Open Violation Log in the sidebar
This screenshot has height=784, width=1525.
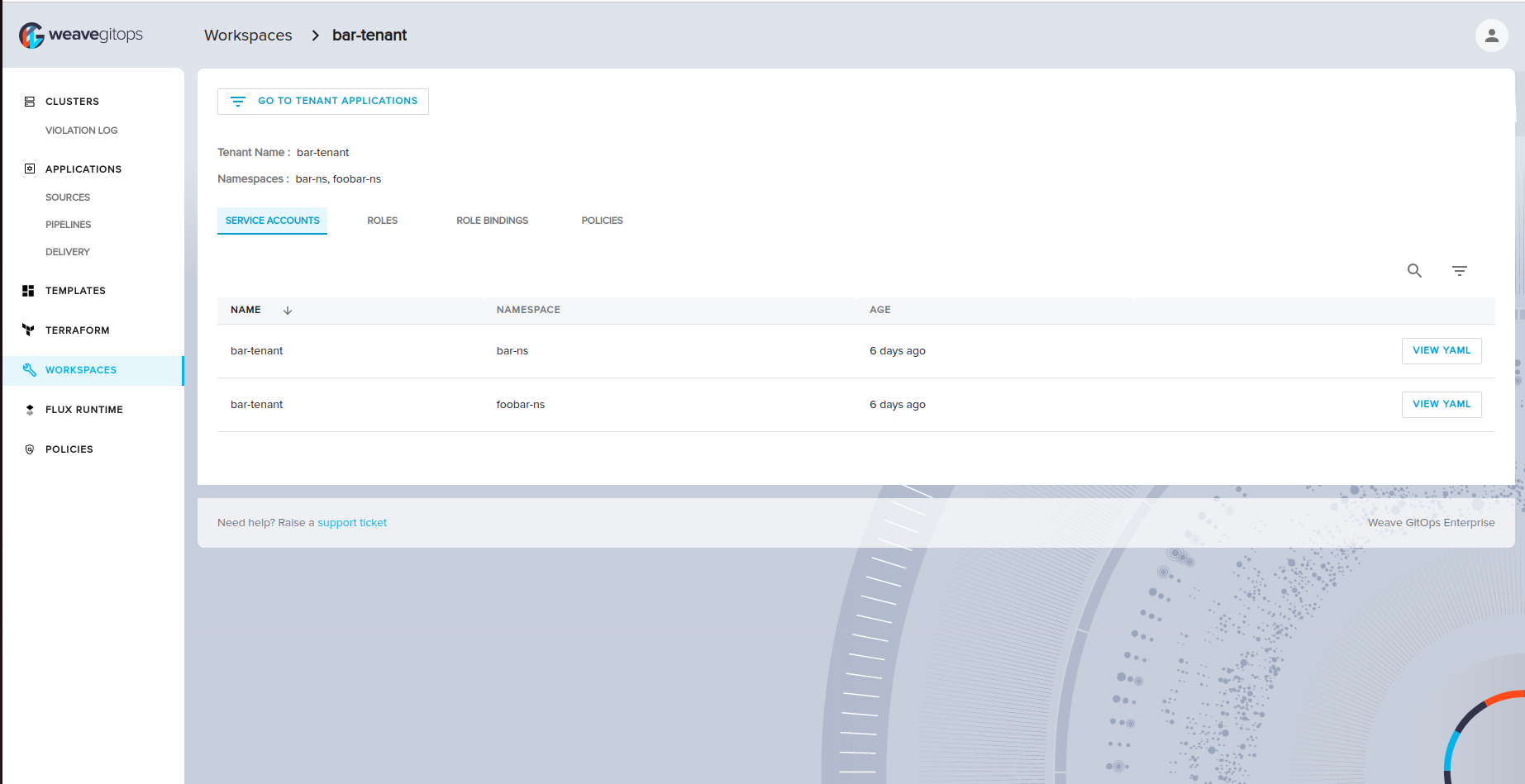(x=81, y=131)
